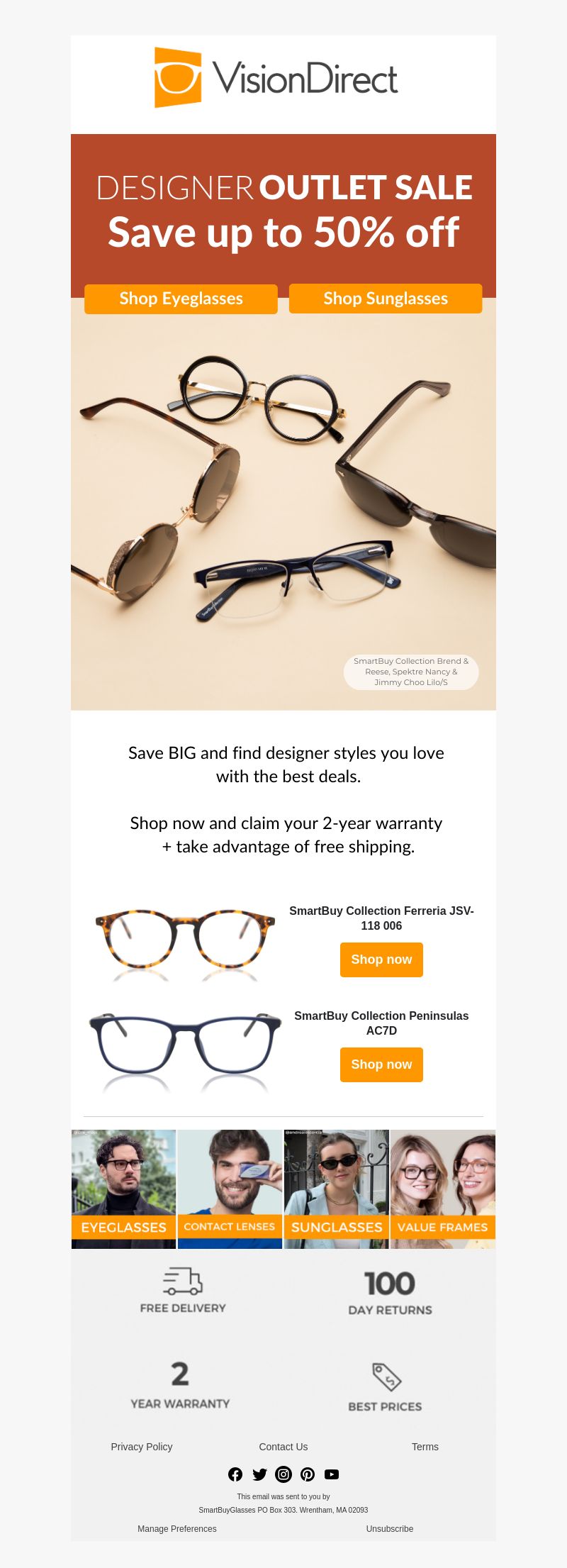The height and width of the screenshot is (1568, 567).
Task: Open the Facebook social icon
Action: [x=235, y=1474]
